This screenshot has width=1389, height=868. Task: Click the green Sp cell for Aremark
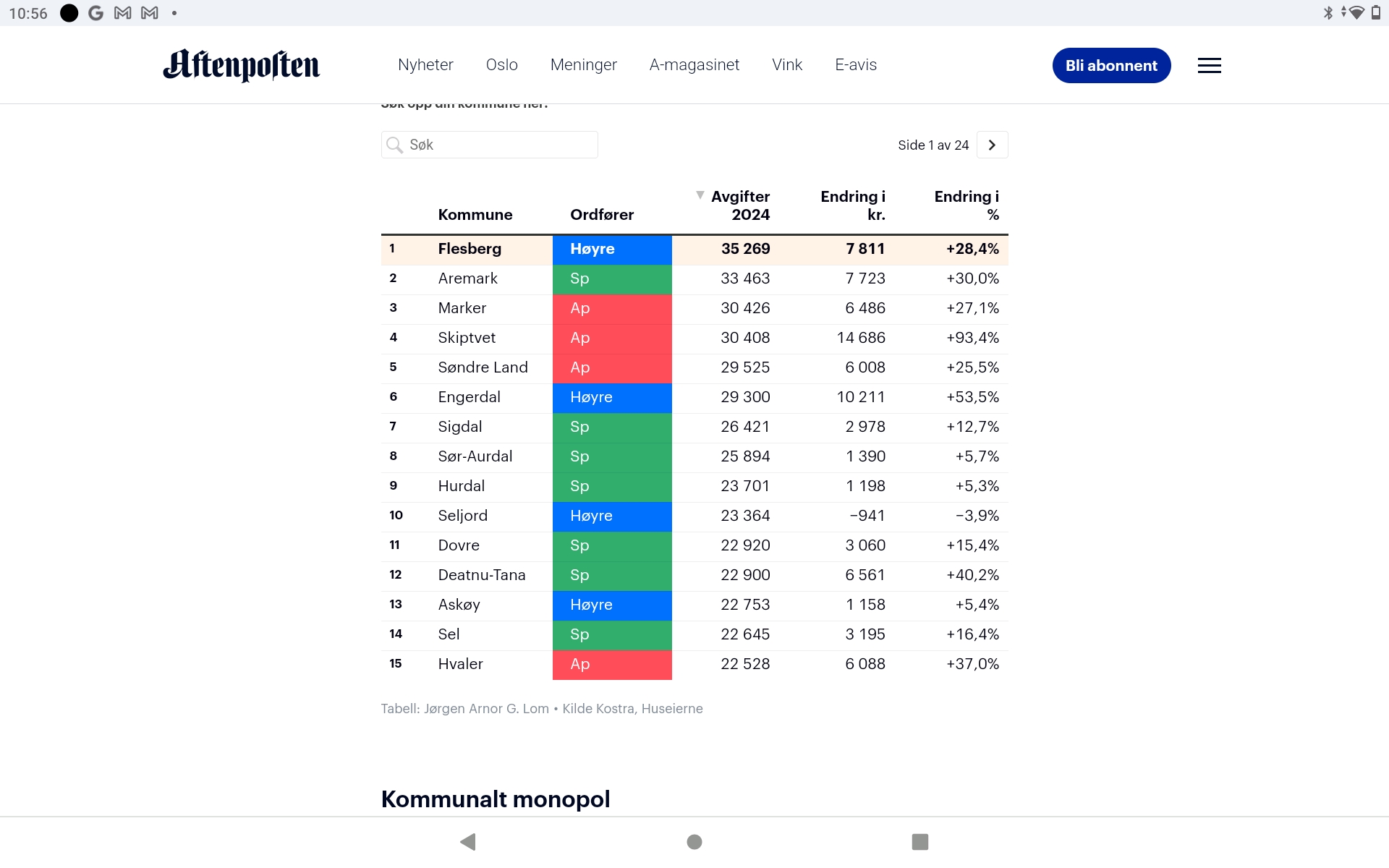pyautogui.click(x=612, y=279)
